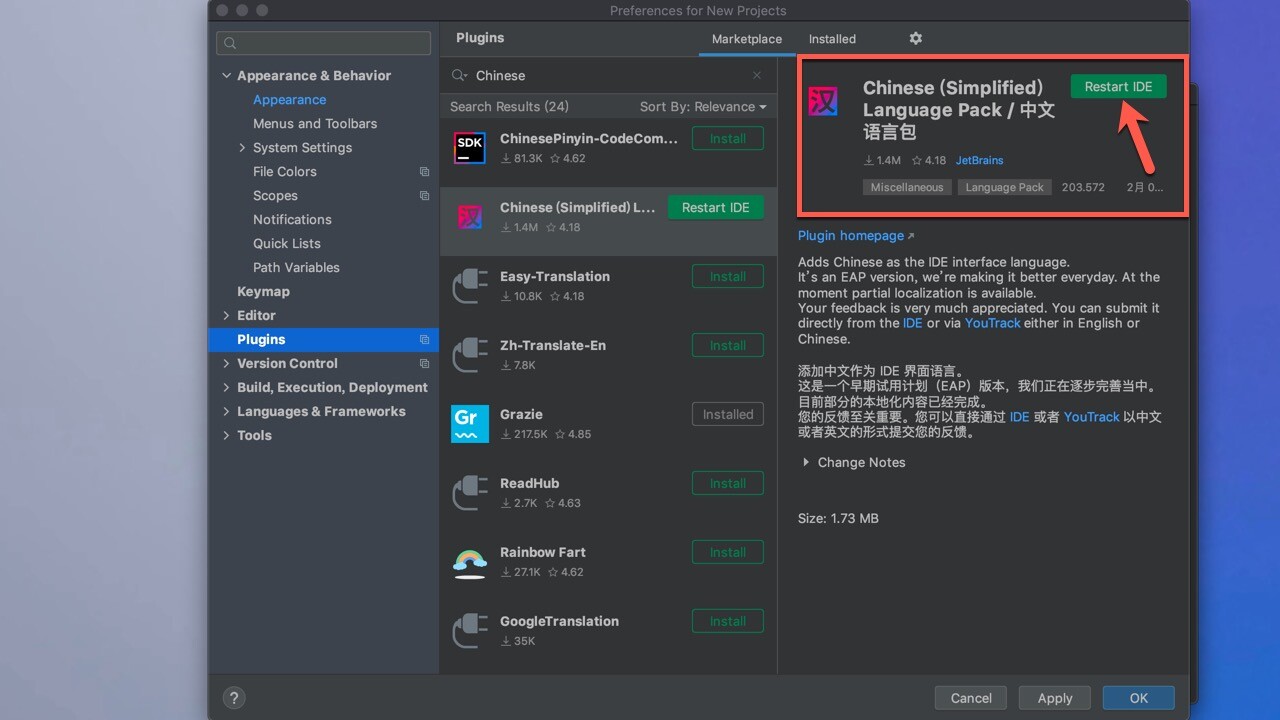
Task: Install the ReadHub plugin
Action: coord(728,483)
